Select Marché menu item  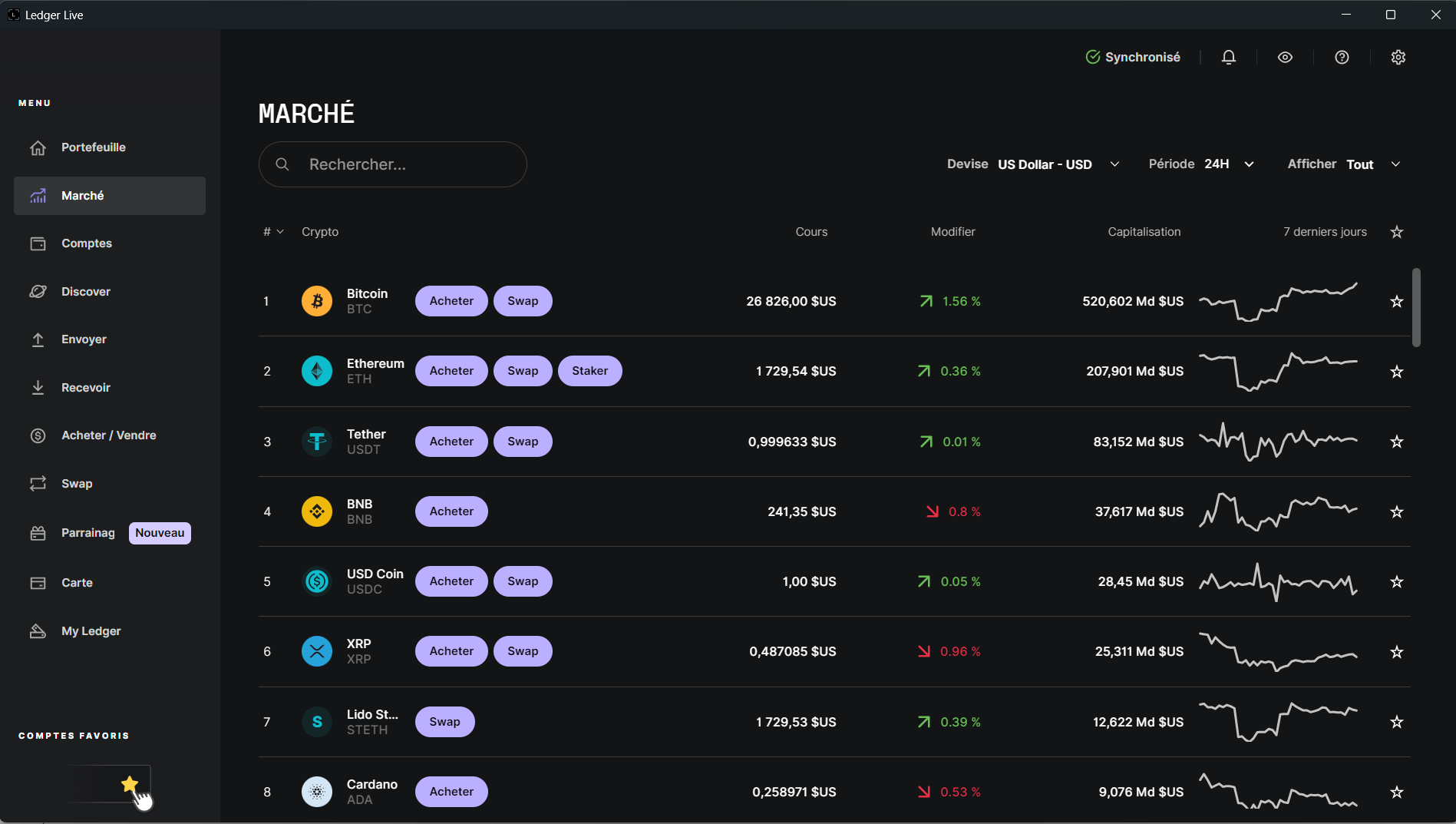pyautogui.click(x=110, y=196)
